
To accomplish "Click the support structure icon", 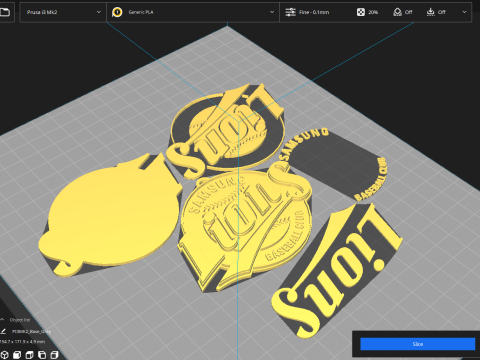I will (x=397, y=12).
